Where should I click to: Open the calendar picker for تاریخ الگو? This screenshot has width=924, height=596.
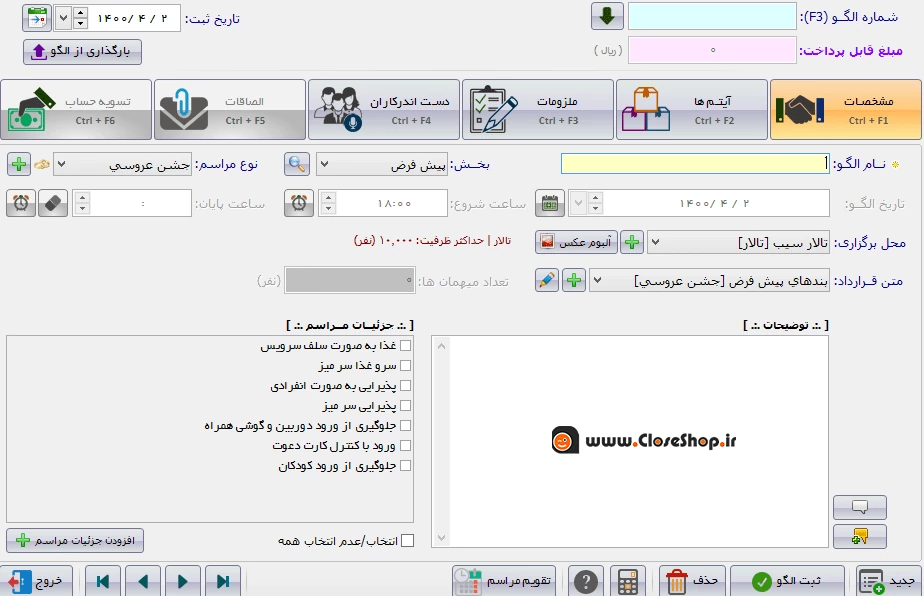coord(550,203)
